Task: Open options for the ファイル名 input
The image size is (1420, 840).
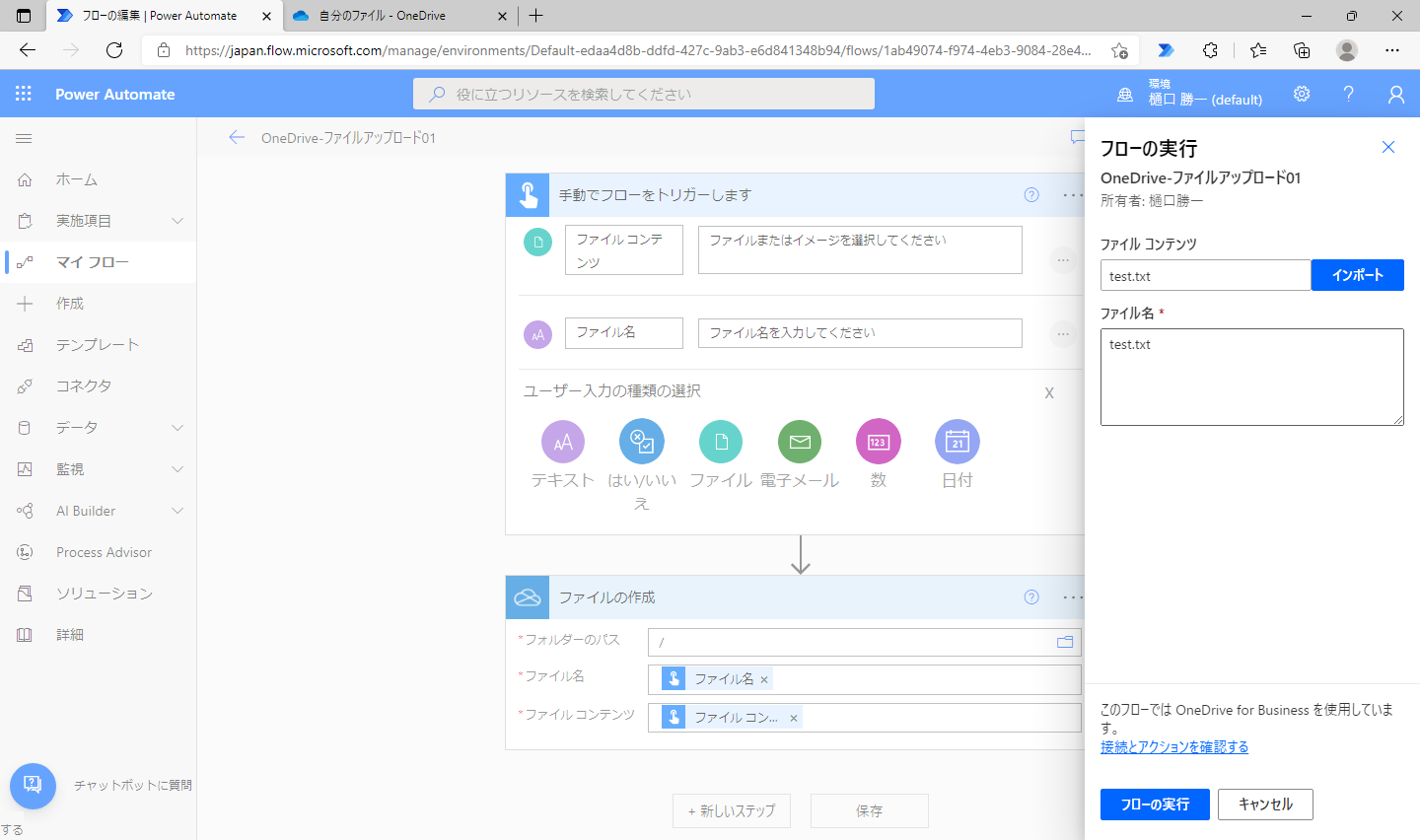Action: [1063, 334]
